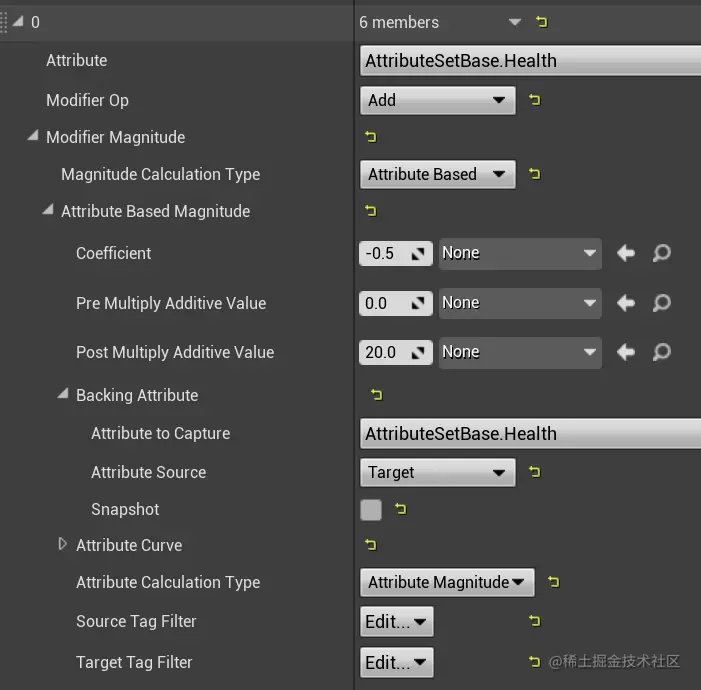Browse to Coefficient curve table asset
This screenshot has height=690, width=701.
coord(661,253)
